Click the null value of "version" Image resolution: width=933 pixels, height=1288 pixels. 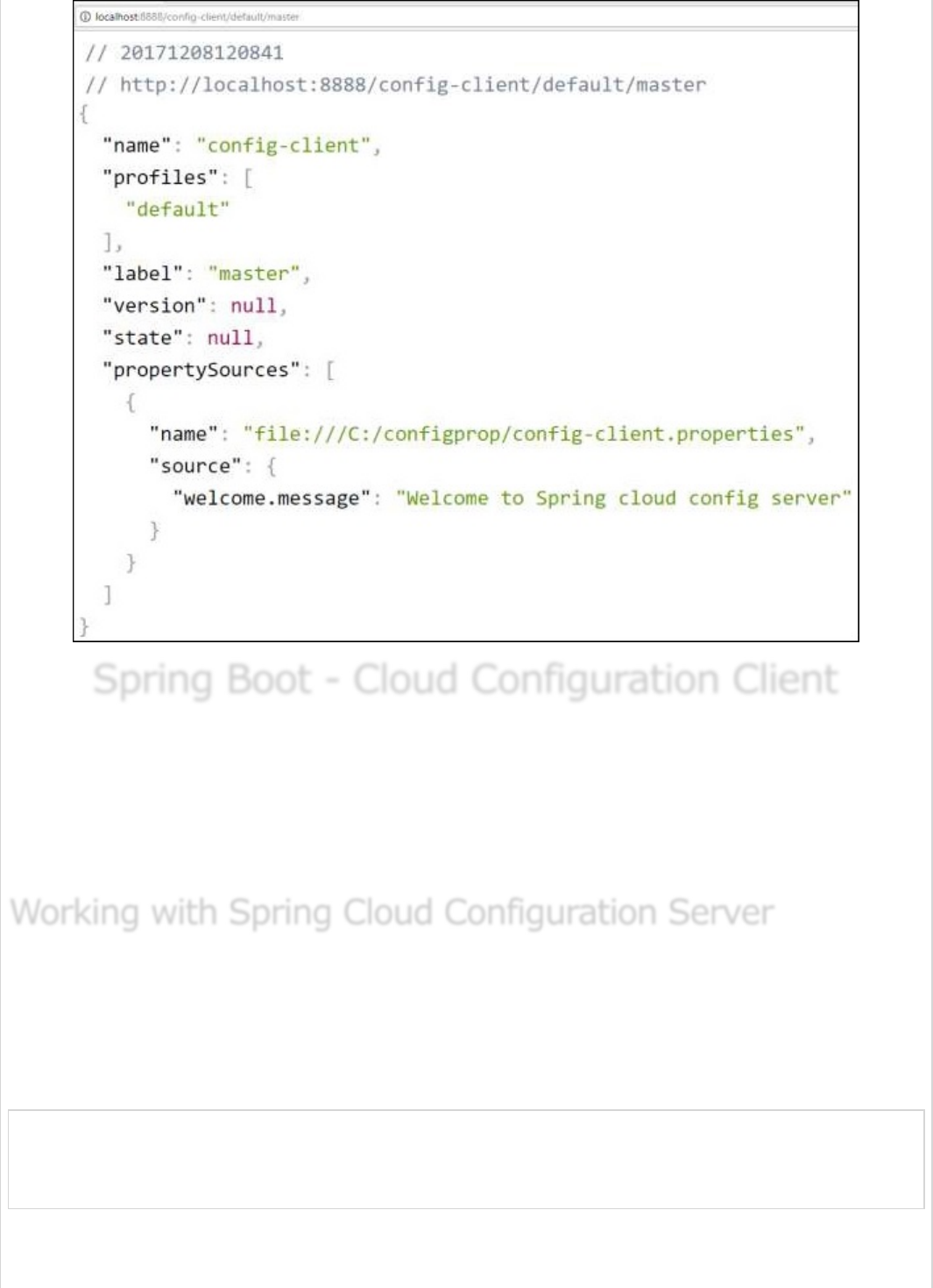pos(253,306)
